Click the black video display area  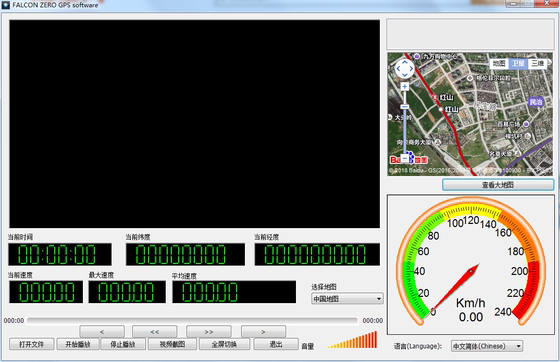pos(195,124)
